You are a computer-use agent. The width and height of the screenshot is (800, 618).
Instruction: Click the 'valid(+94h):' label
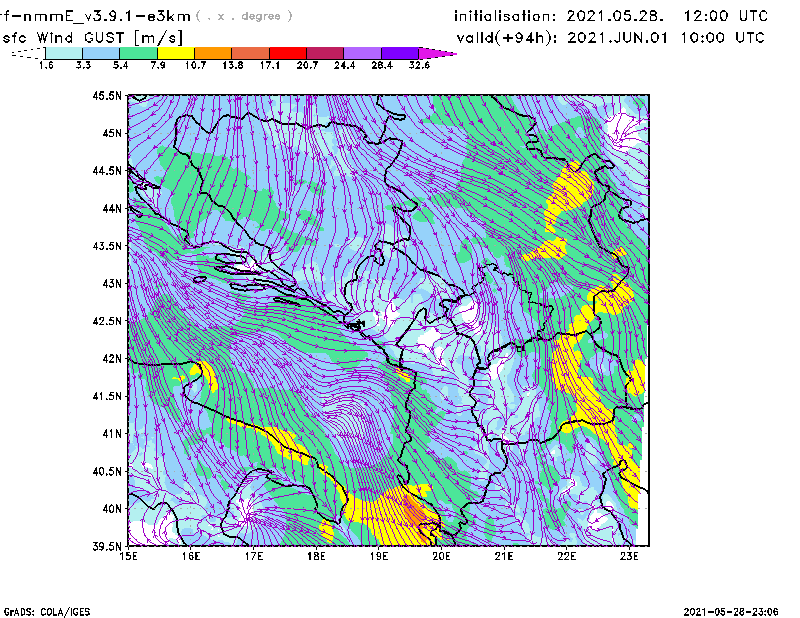[x=507, y=38]
